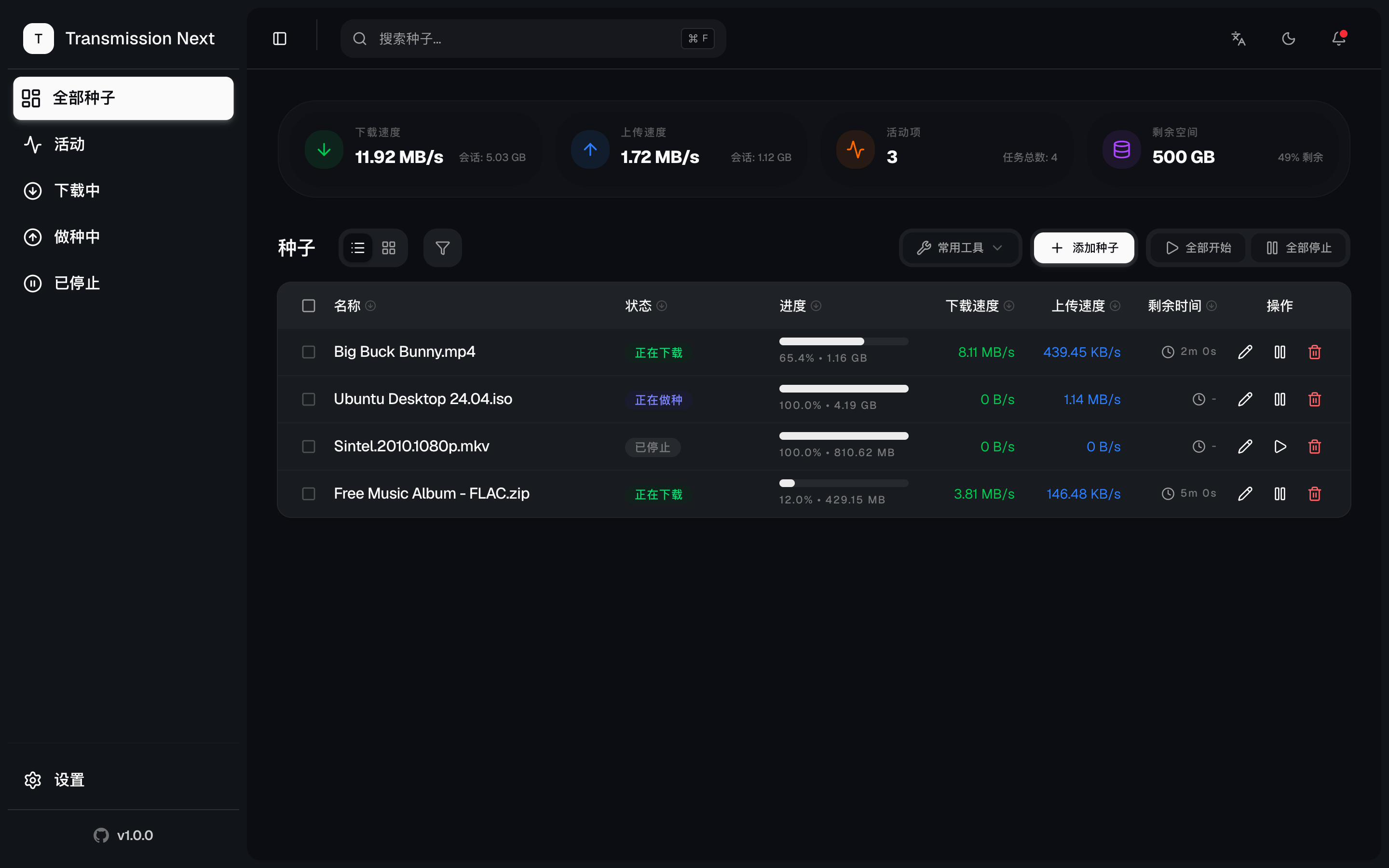Image resolution: width=1389 pixels, height=868 pixels.
Task: Check the Big Buck Bunny.mp4 row checkbox
Action: pos(309,352)
